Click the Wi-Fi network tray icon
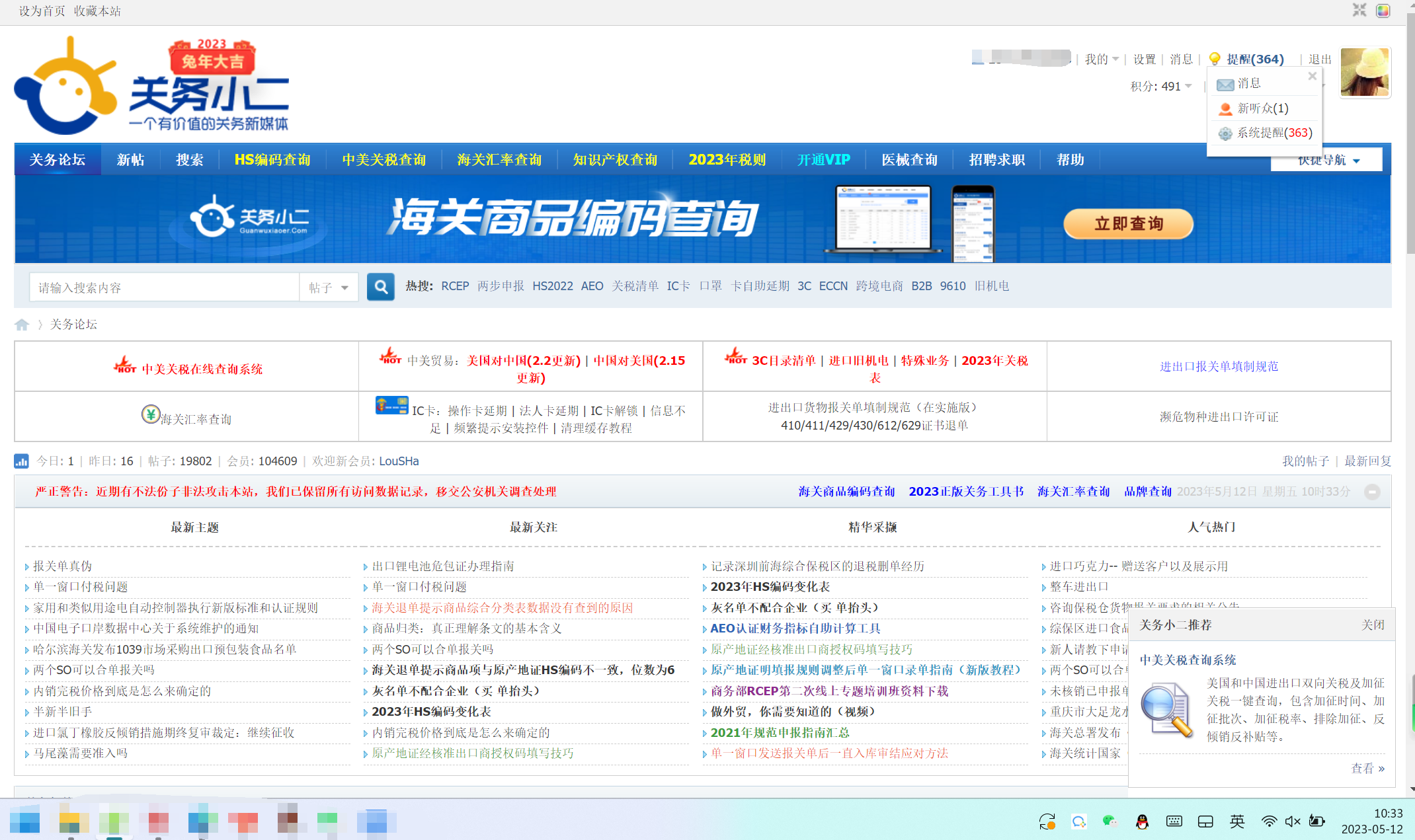This screenshot has height=840, width=1415. [1269, 821]
